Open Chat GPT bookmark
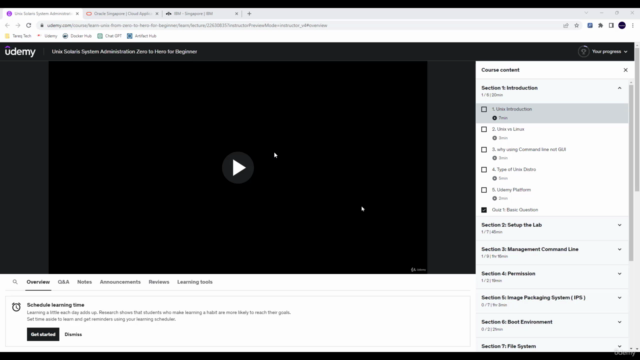640x360 pixels. click(109, 36)
